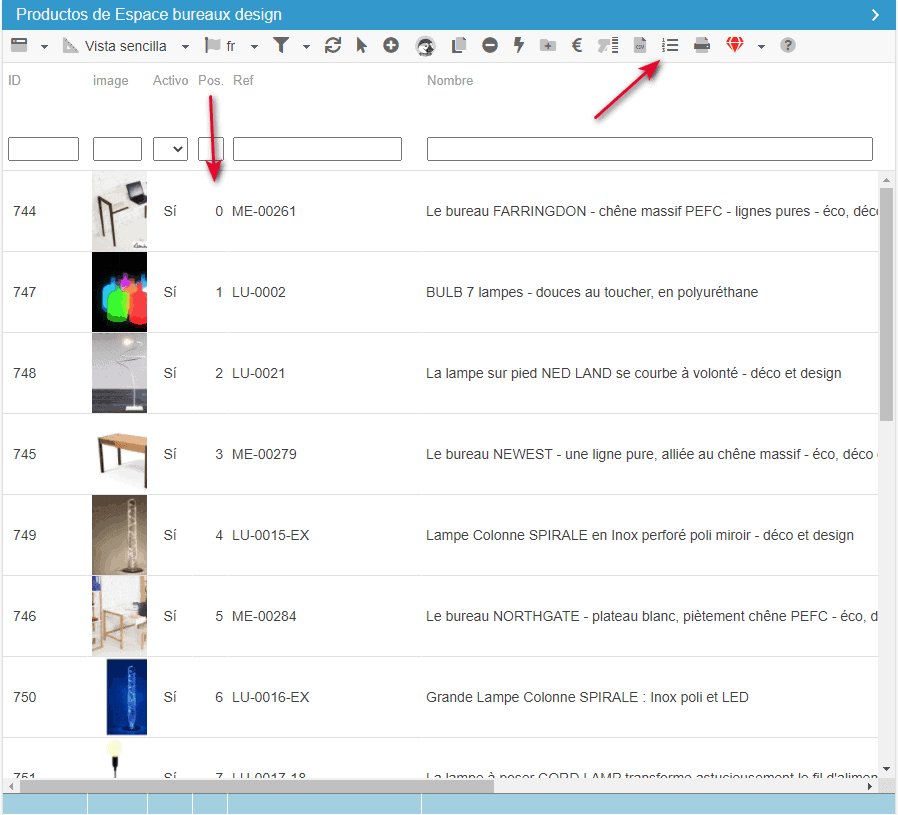The height and width of the screenshot is (815, 898).
Task: Click the Sí active cell for product 747
Action: (x=170, y=292)
